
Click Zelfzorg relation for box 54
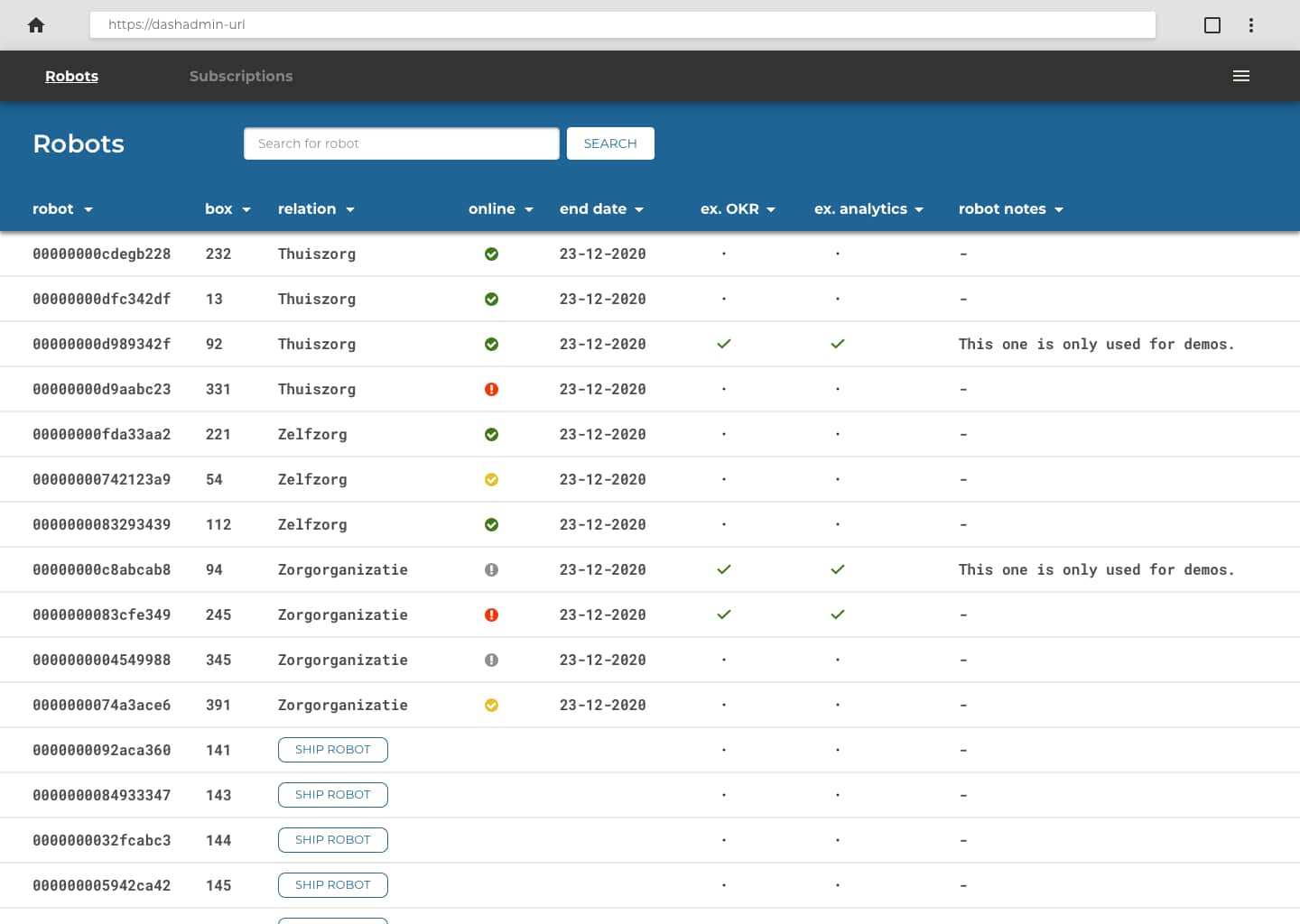pos(312,479)
